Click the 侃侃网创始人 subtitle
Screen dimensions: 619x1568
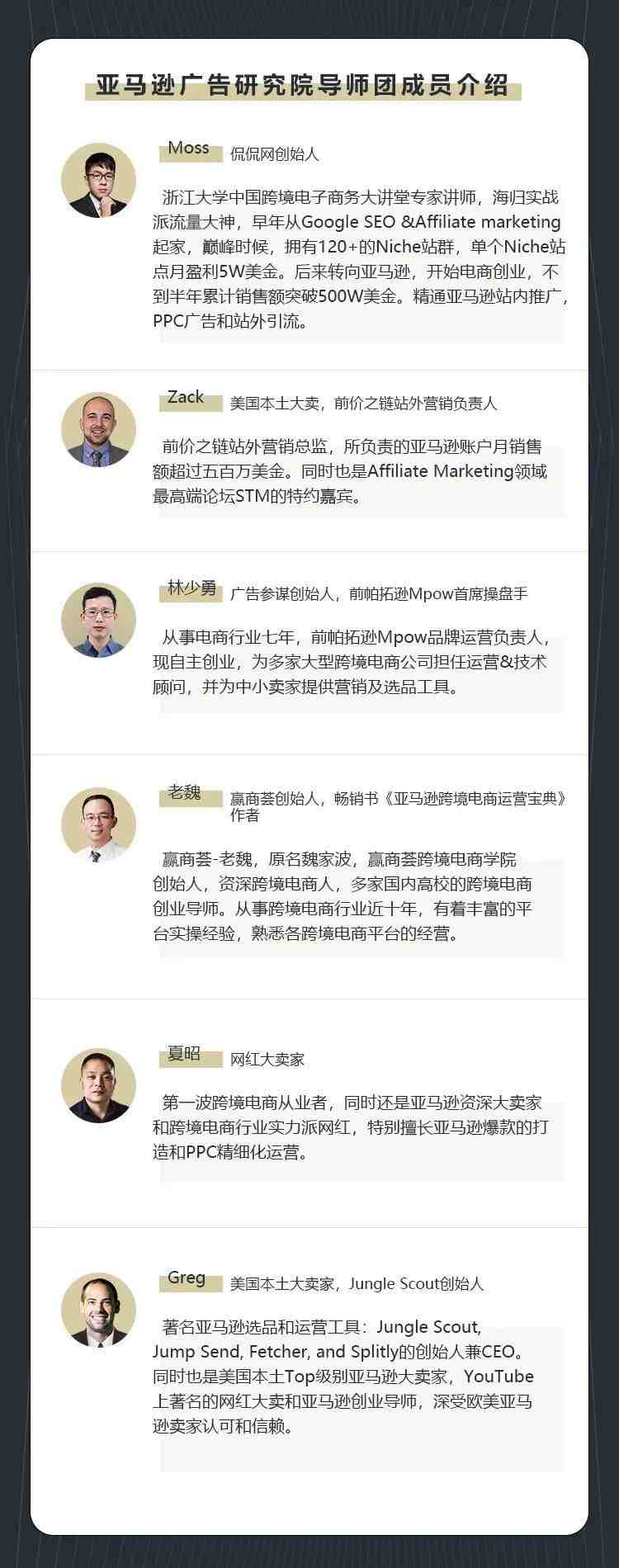(x=274, y=154)
